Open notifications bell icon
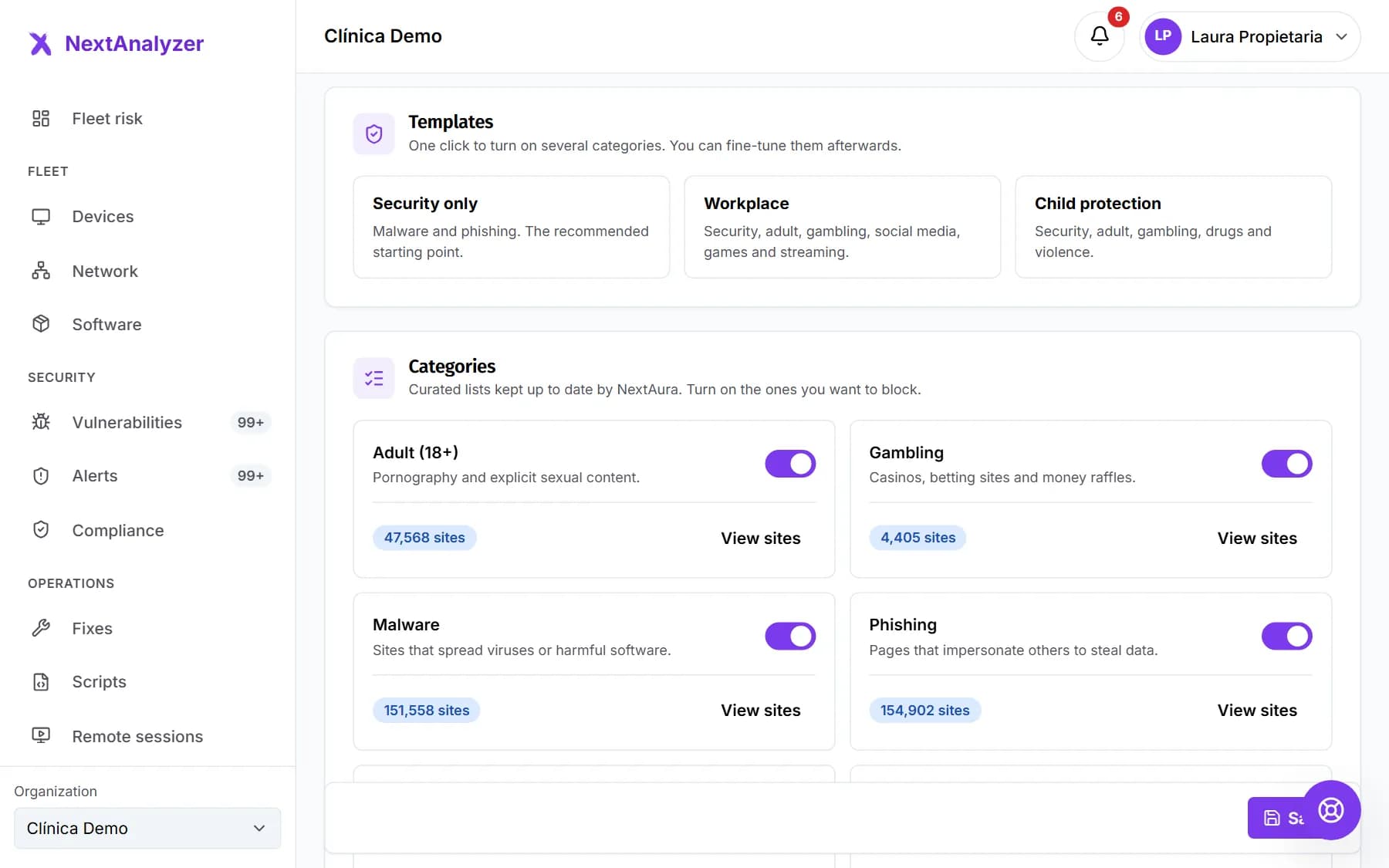Screen dimensions: 1389x868 1100,36
